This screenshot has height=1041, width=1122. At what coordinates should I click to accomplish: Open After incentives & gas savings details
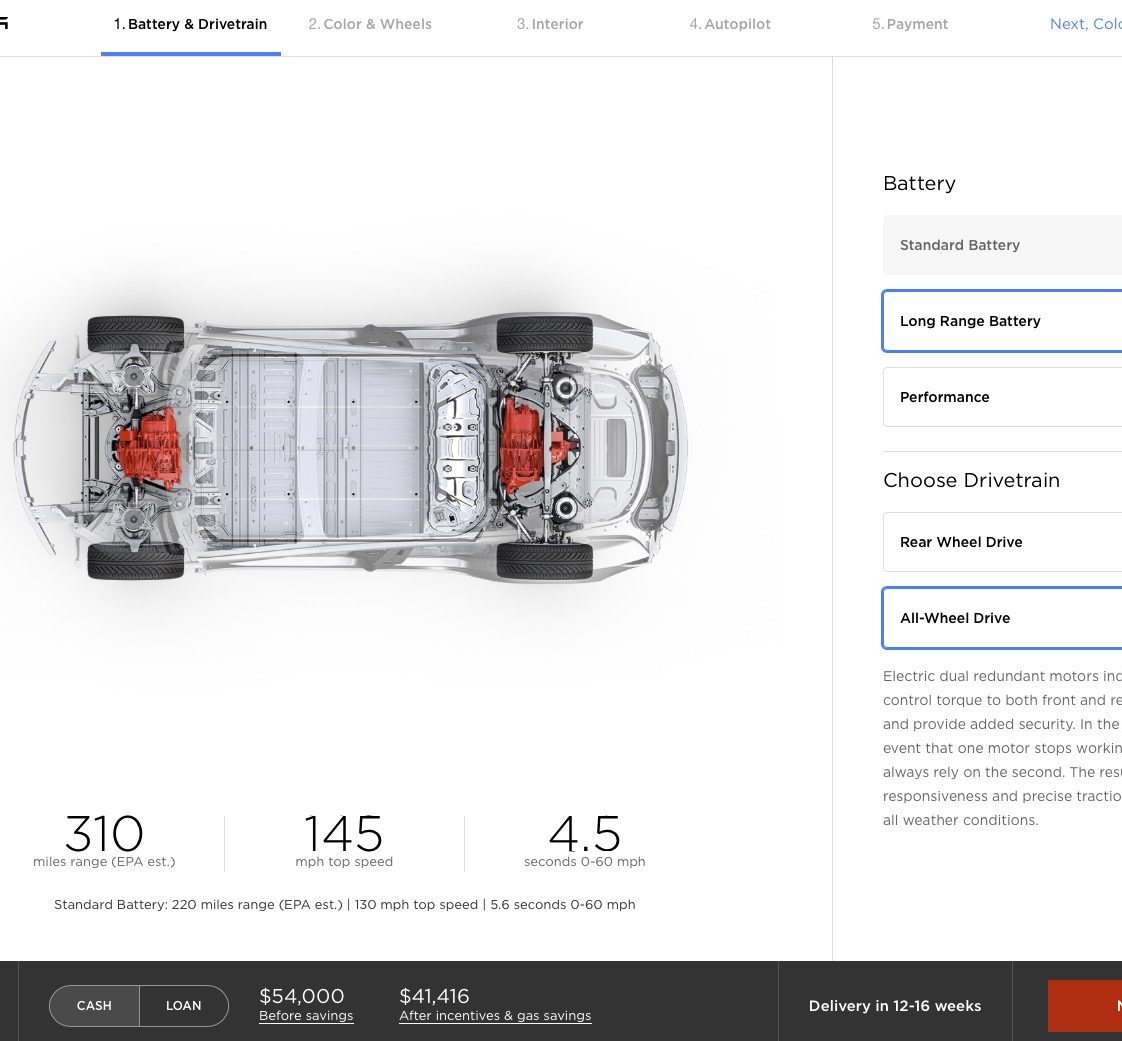tap(495, 1015)
